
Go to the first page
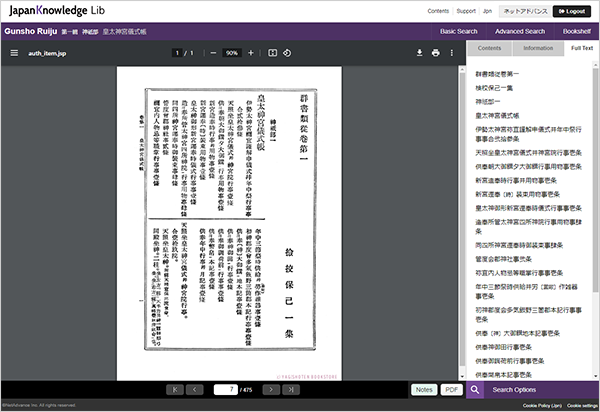[176, 389]
